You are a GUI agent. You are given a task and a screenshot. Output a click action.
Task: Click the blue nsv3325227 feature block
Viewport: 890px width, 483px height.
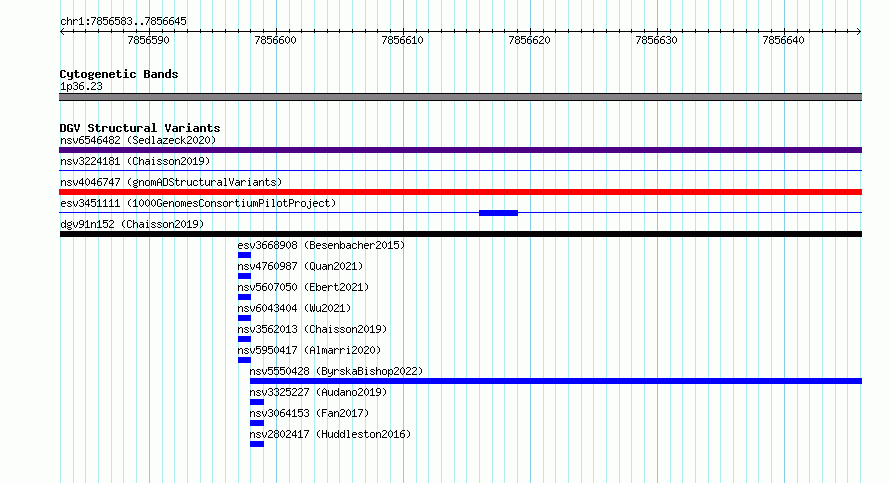pos(257,402)
